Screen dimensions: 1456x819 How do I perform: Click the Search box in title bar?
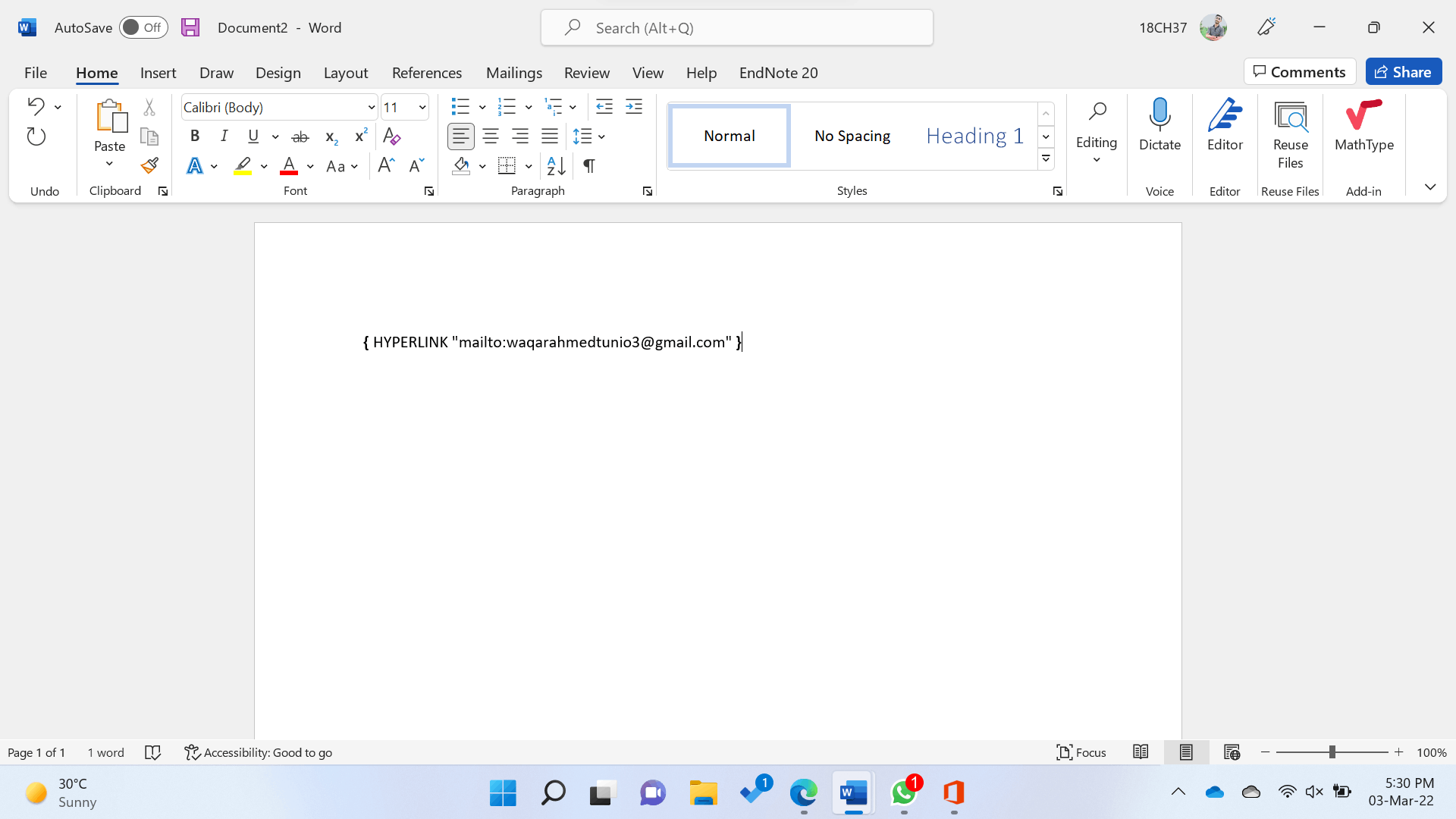point(736,28)
